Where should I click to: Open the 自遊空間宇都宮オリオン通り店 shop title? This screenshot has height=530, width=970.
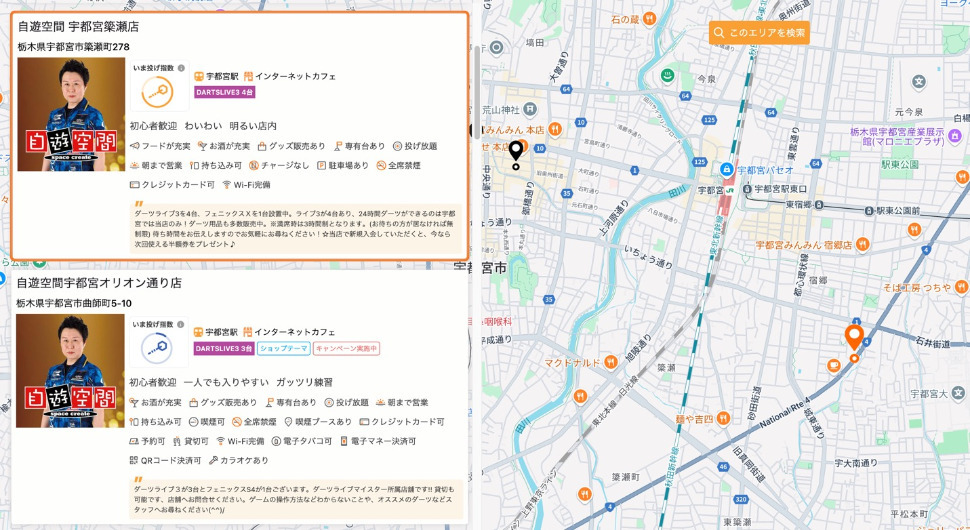99,283
